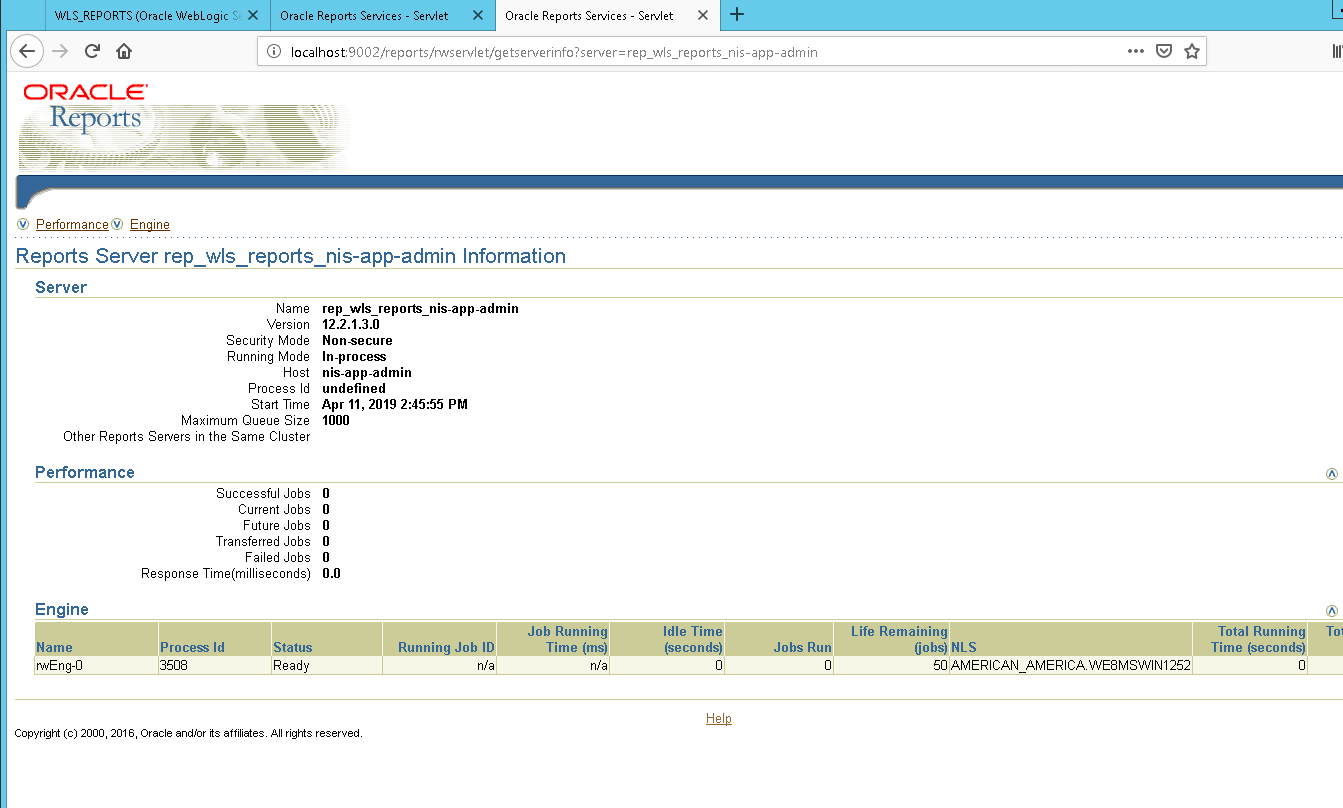Switch to the WLS_REPORTS WebLogic tab
Image resolution: width=1343 pixels, height=808 pixels.
(x=145, y=16)
